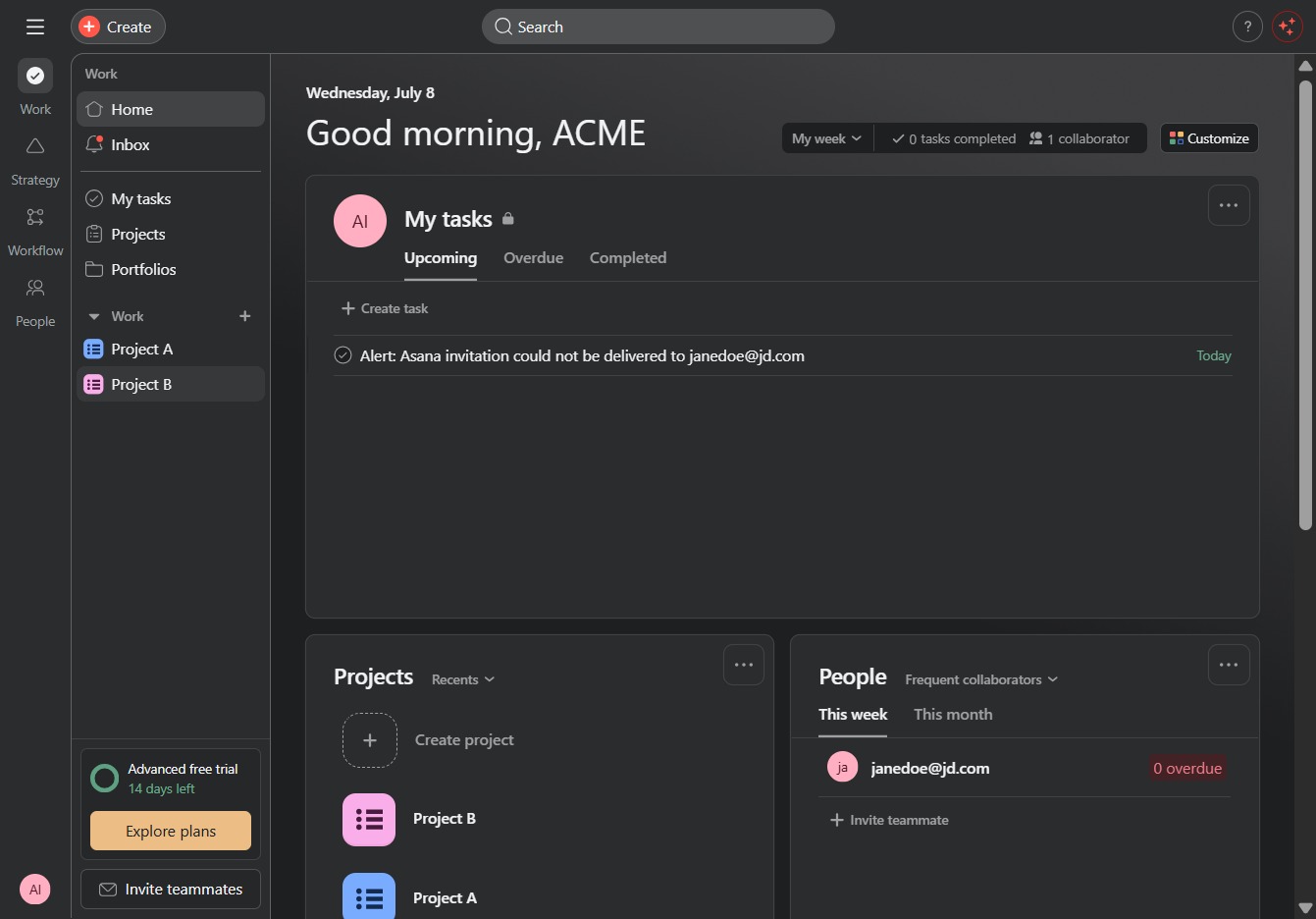The height and width of the screenshot is (919, 1316).
Task: Go to Home in sidebar
Action: pos(171,109)
